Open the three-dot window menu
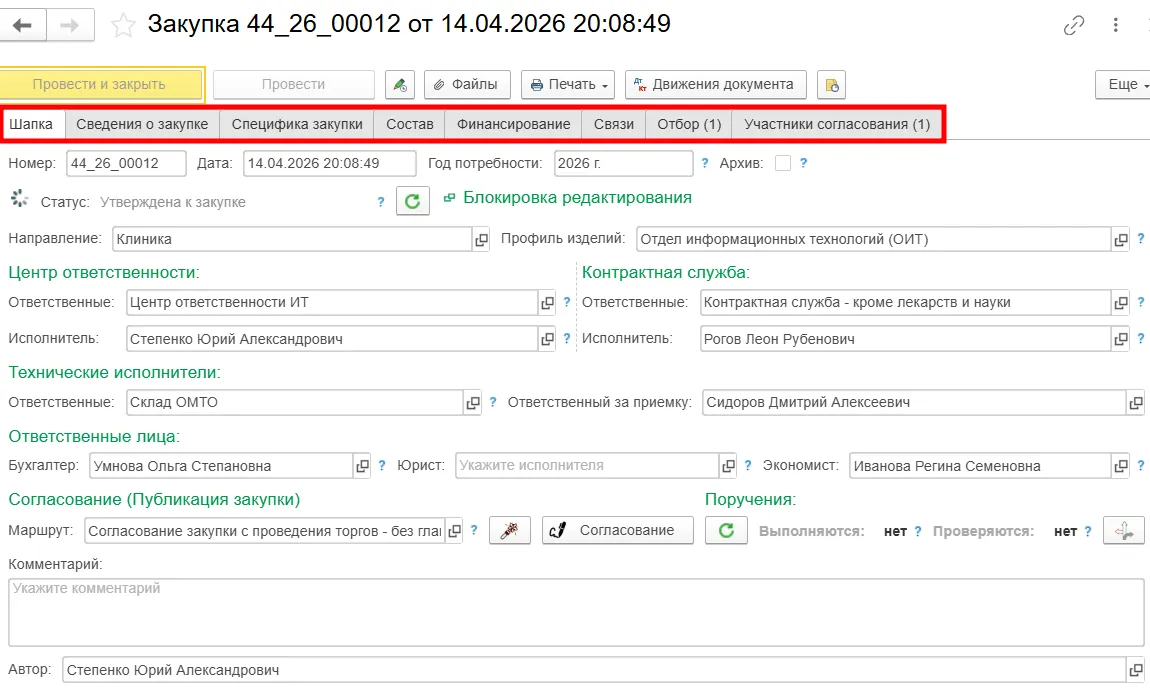 1116,26
